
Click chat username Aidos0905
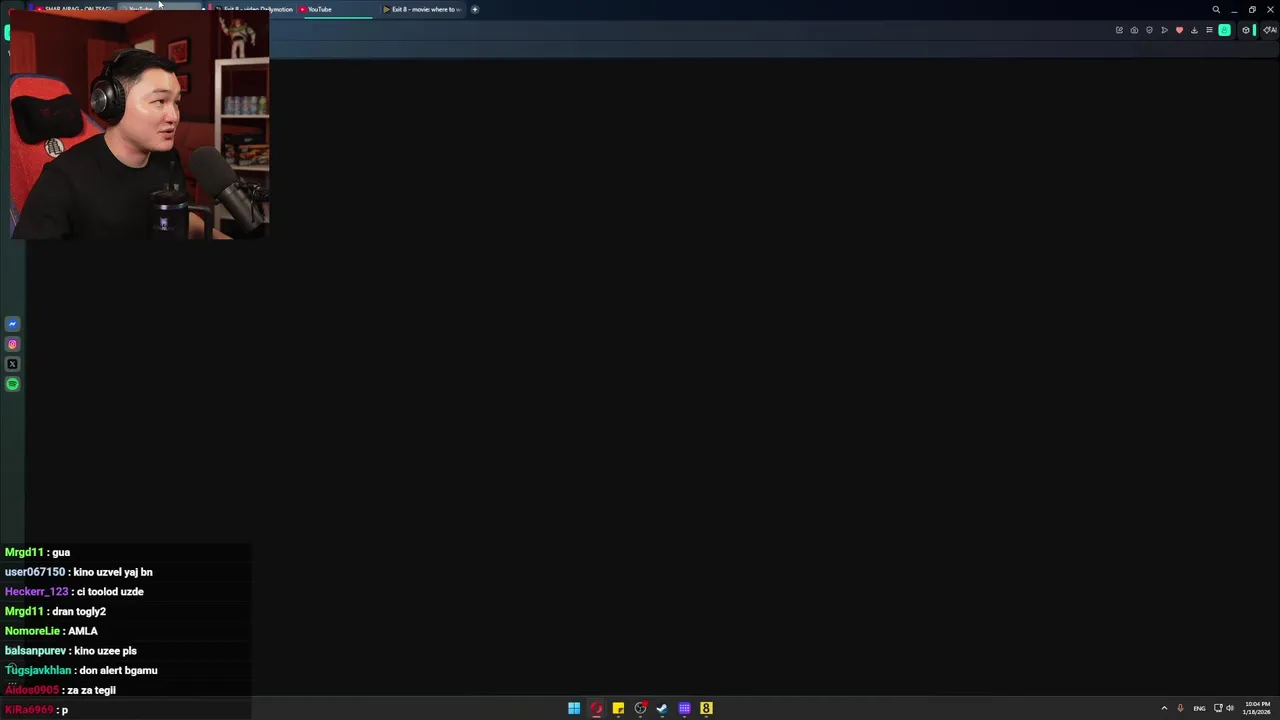click(32, 690)
